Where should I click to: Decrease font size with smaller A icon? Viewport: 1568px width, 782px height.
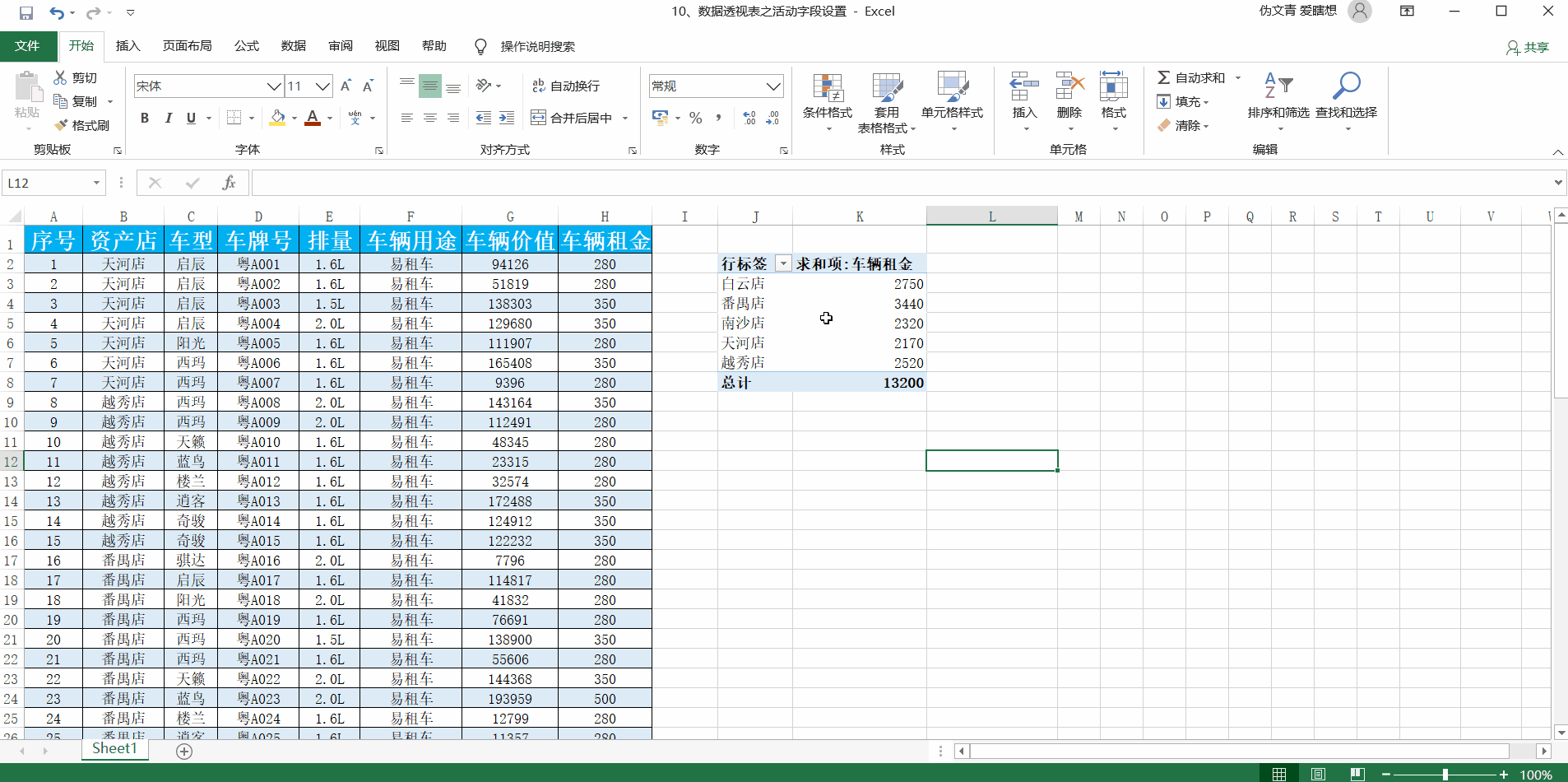point(369,86)
